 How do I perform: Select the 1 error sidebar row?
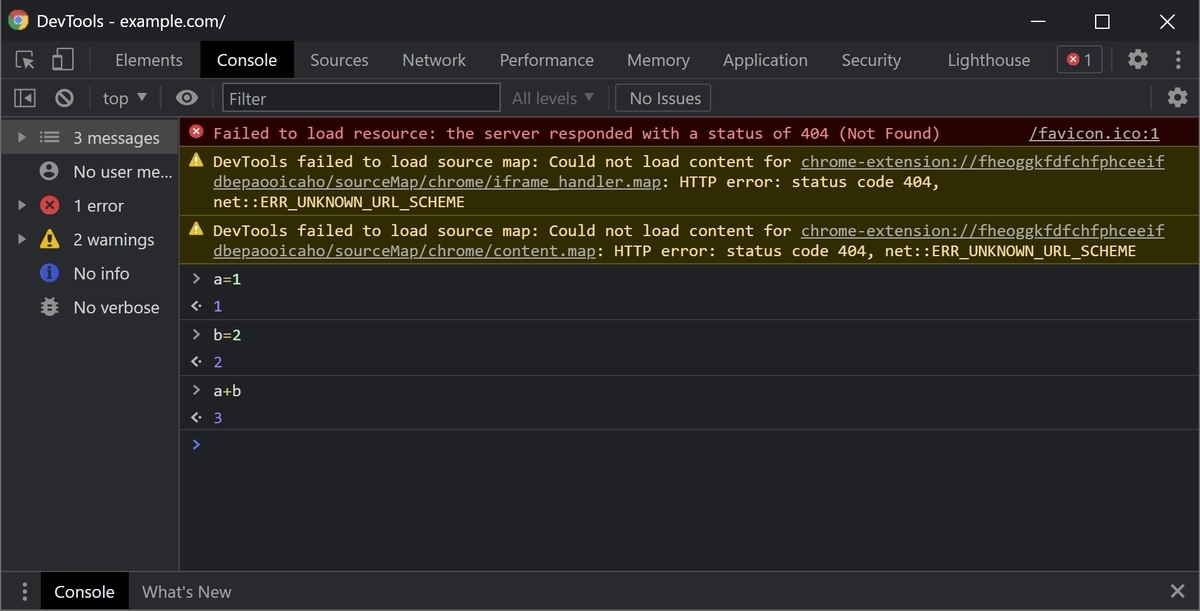[90, 206]
